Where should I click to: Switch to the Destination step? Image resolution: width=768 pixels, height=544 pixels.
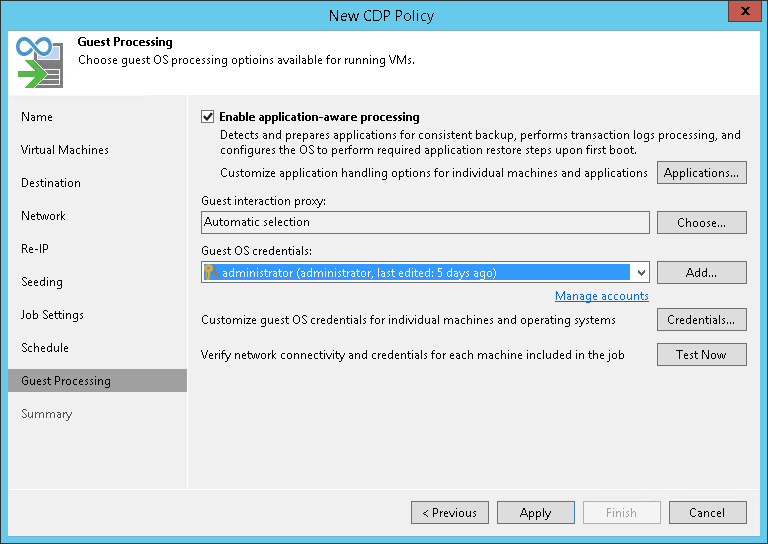[x=51, y=183]
